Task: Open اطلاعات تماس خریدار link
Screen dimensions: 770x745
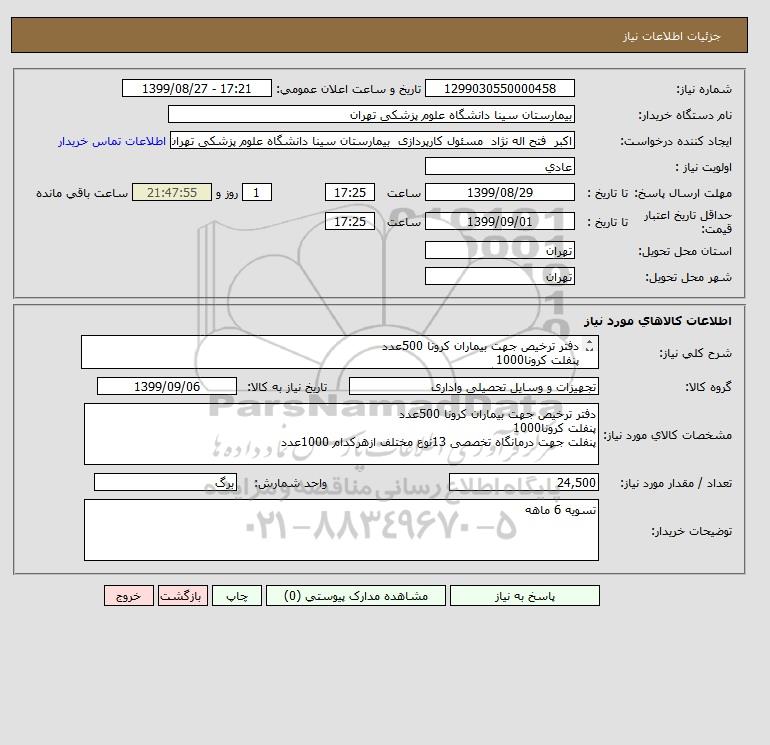Action: [111, 141]
